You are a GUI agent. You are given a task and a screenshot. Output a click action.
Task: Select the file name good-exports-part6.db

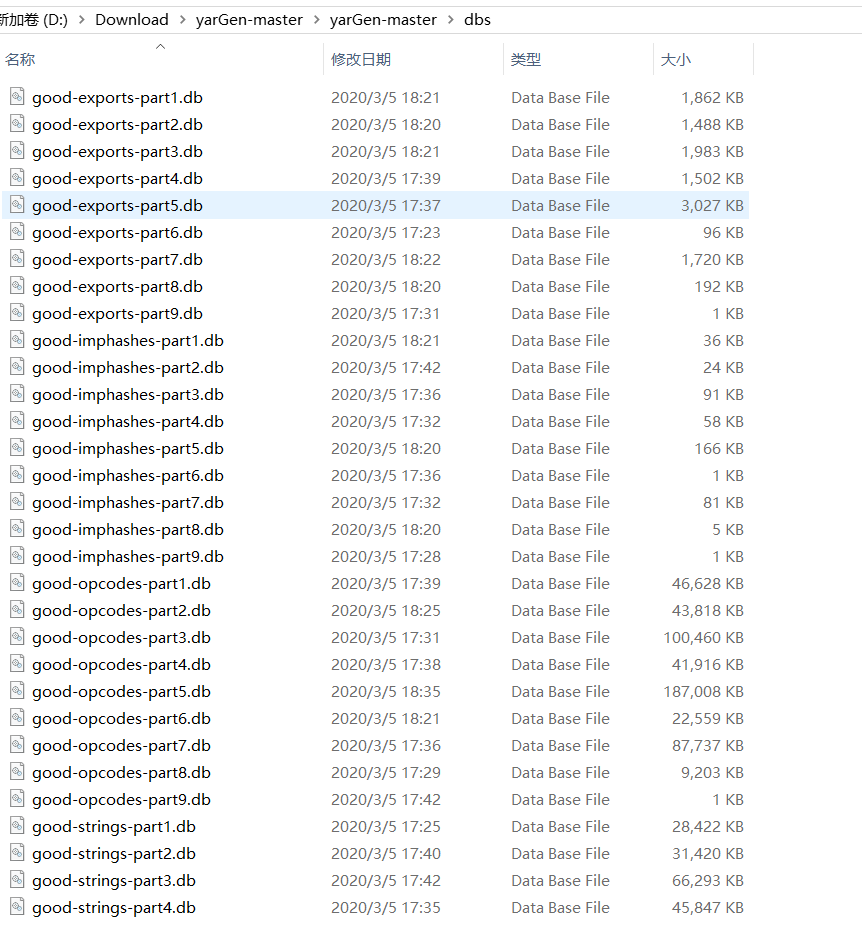[117, 232]
